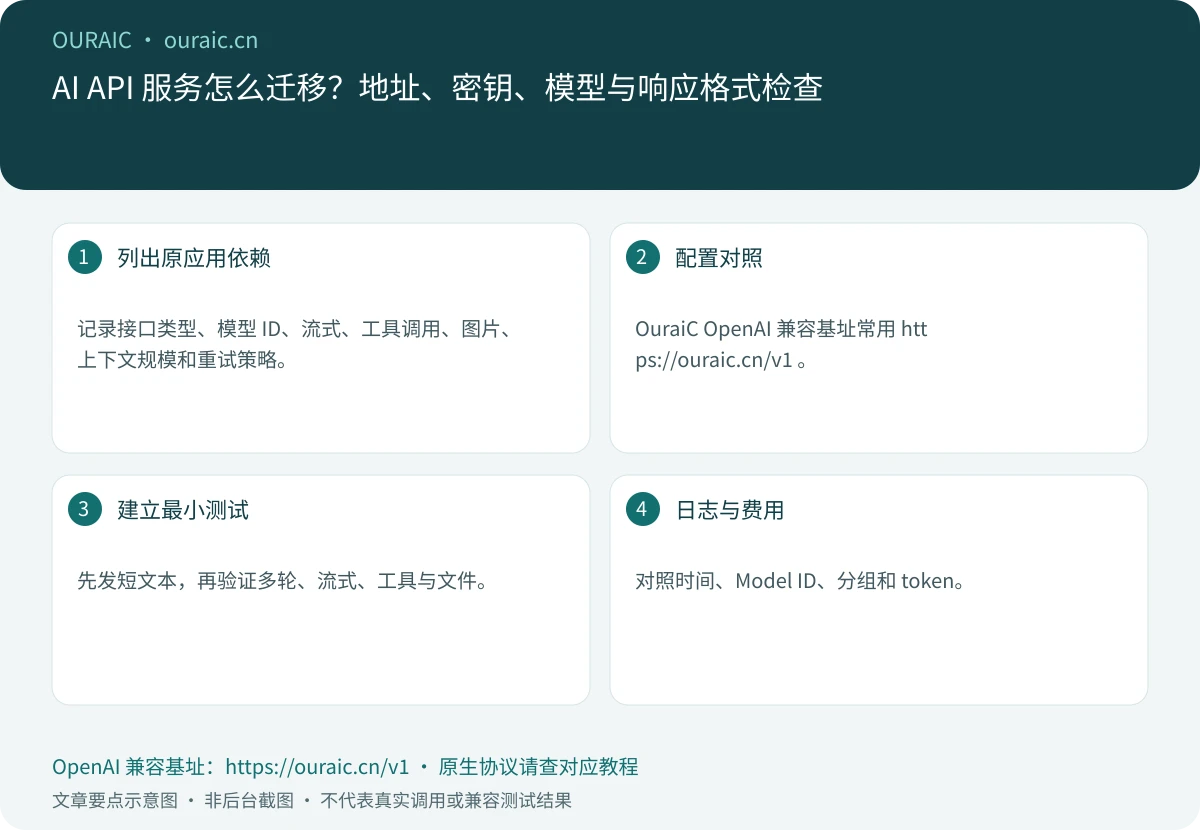The image size is (1200, 830).
Task: Click the OURAIC · ouraic.cn header text
Action: pos(155,40)
